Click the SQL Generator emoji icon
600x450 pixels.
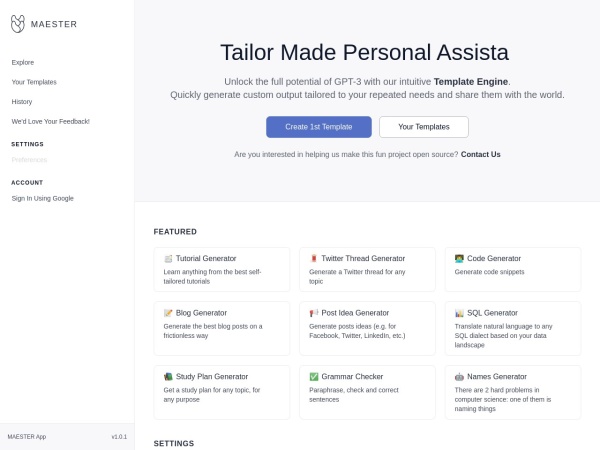pos(459,313)
